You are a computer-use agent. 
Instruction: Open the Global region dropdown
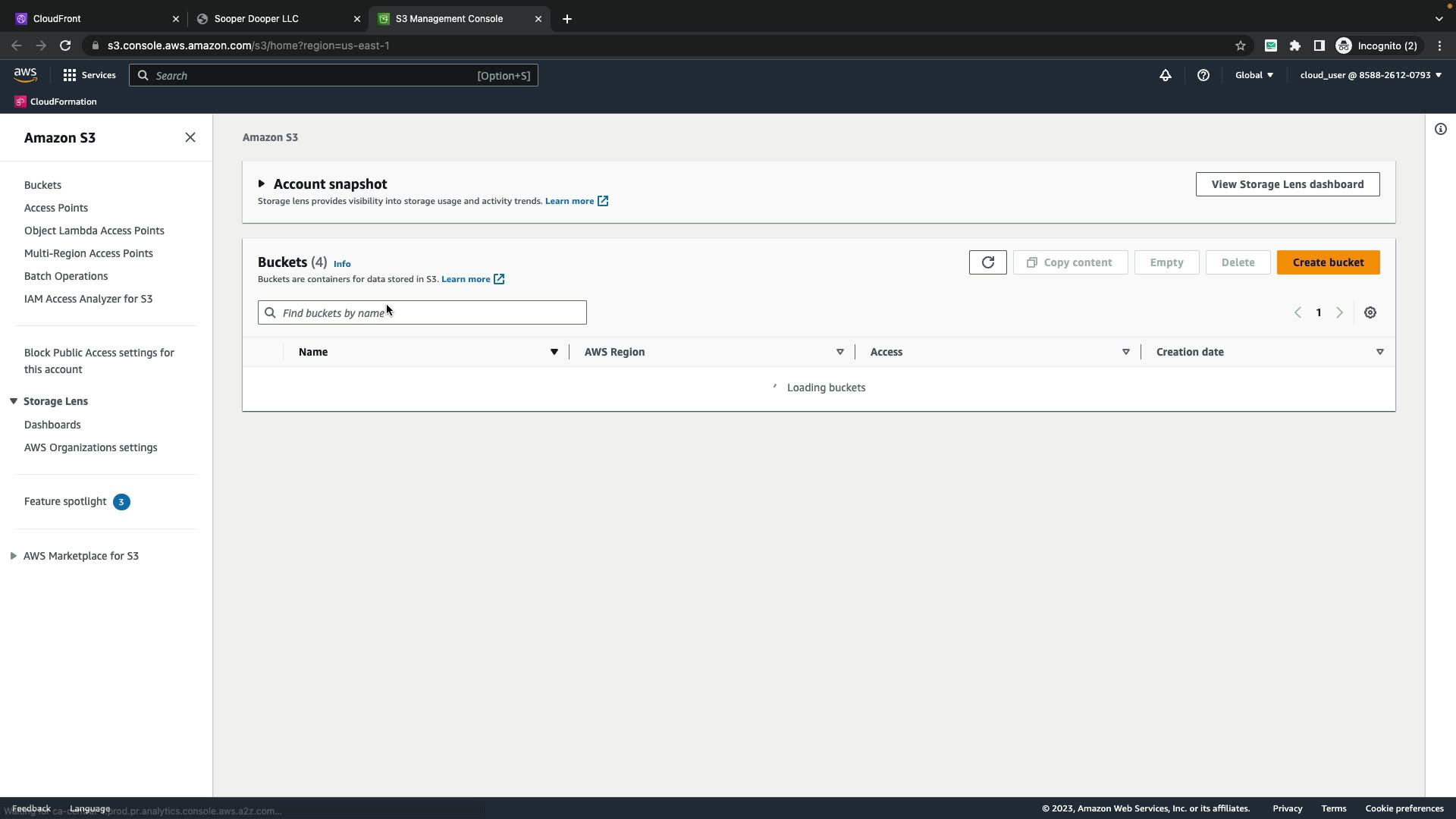(1254, 75)
